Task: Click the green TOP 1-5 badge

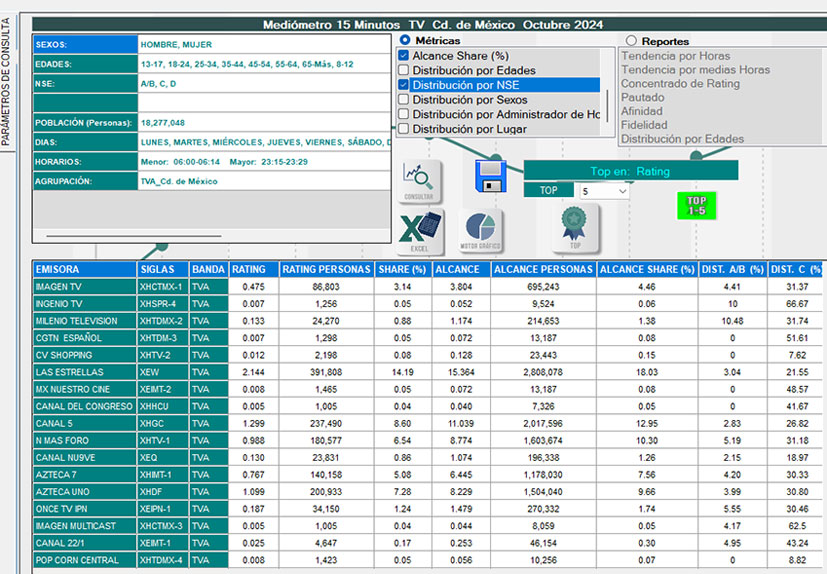Action: tap(696, 206)
